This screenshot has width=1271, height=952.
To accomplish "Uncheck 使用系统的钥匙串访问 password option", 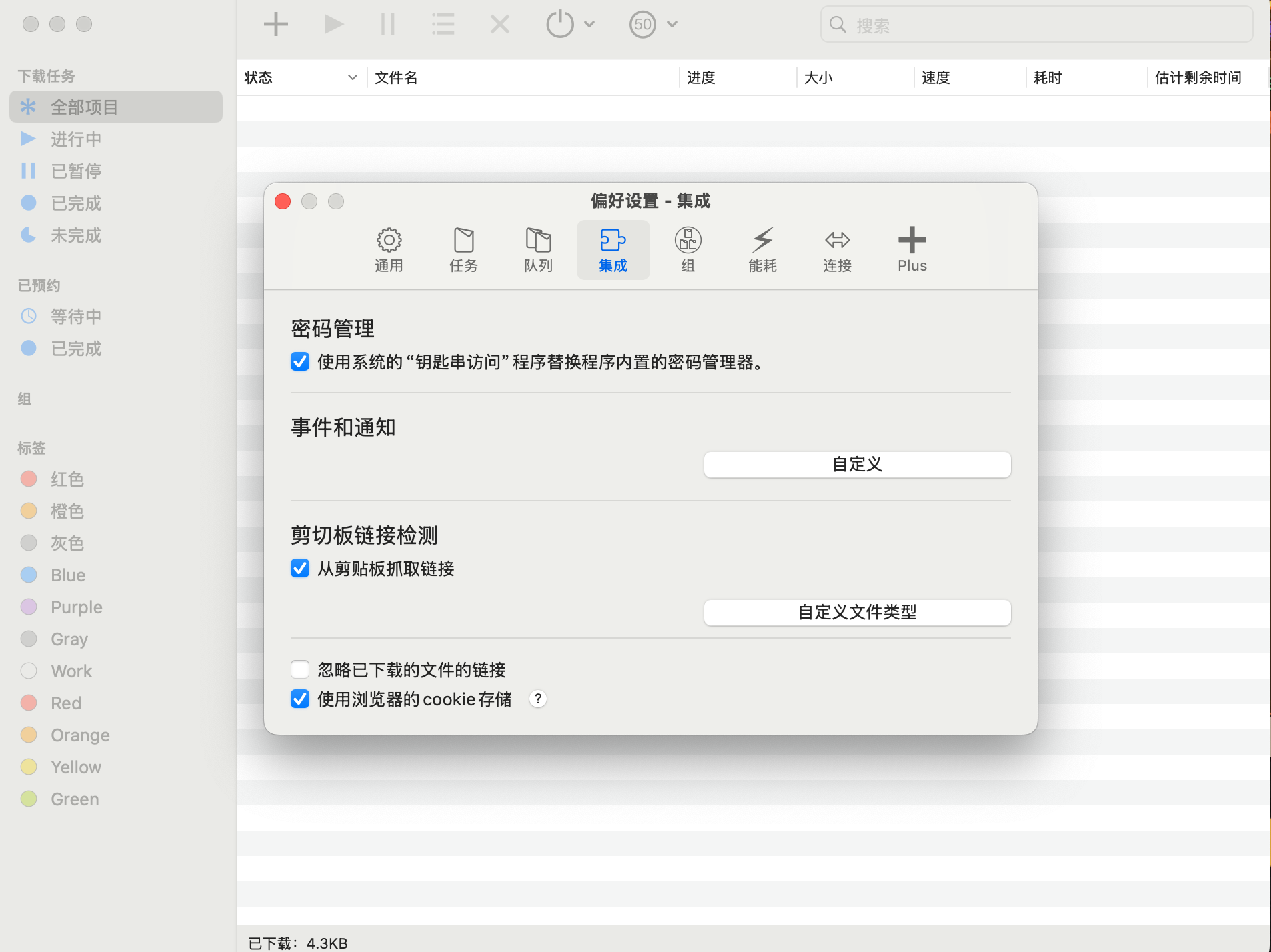I will click(300, 361).
